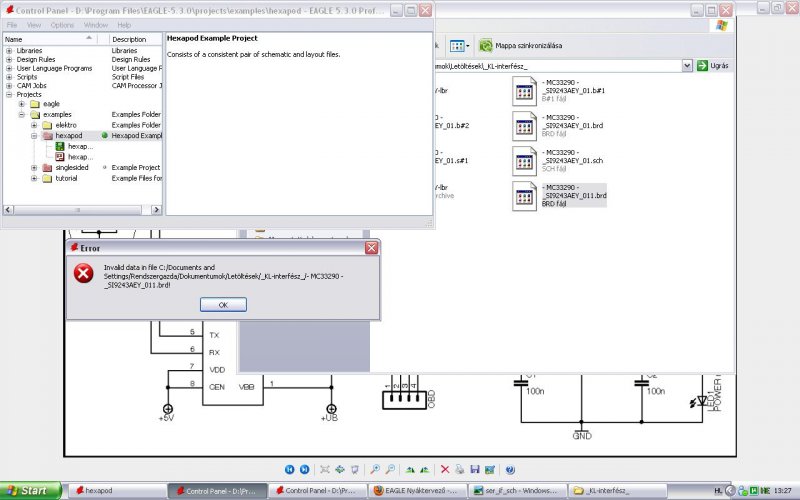Expand the singlesided project node
The image size is (800, 500).
pos(34,167)
